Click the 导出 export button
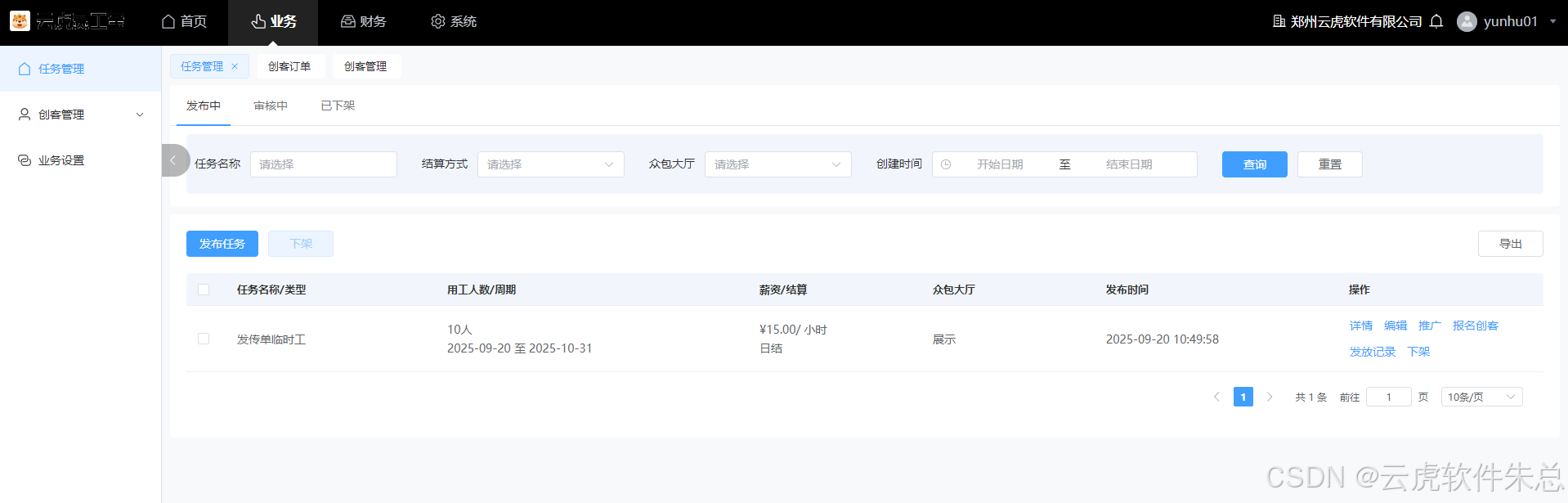The image size is (1568, 503). point(1510,244)
